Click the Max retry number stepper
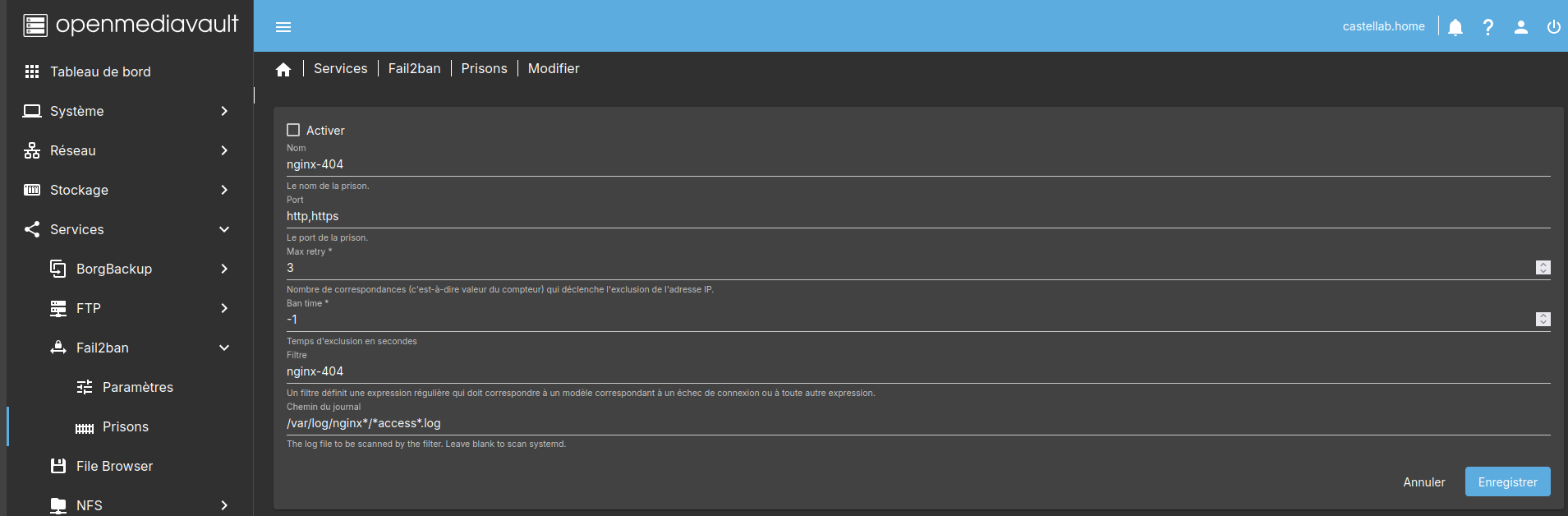Viewport: 1568px width, 516px height. [x=1543, y=268]
